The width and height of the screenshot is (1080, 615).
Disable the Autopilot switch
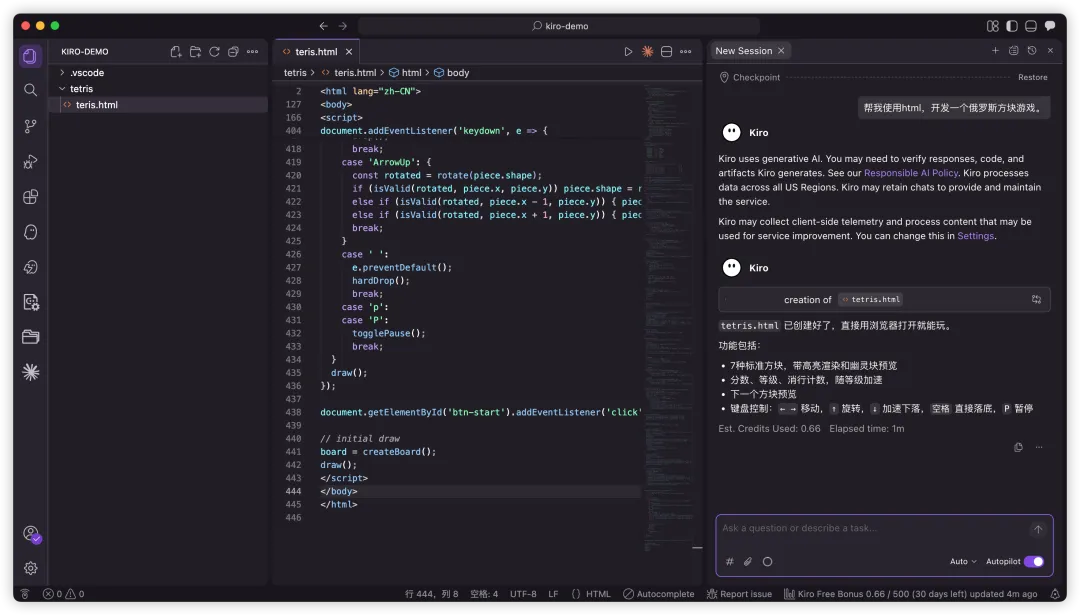point(1034,561)
